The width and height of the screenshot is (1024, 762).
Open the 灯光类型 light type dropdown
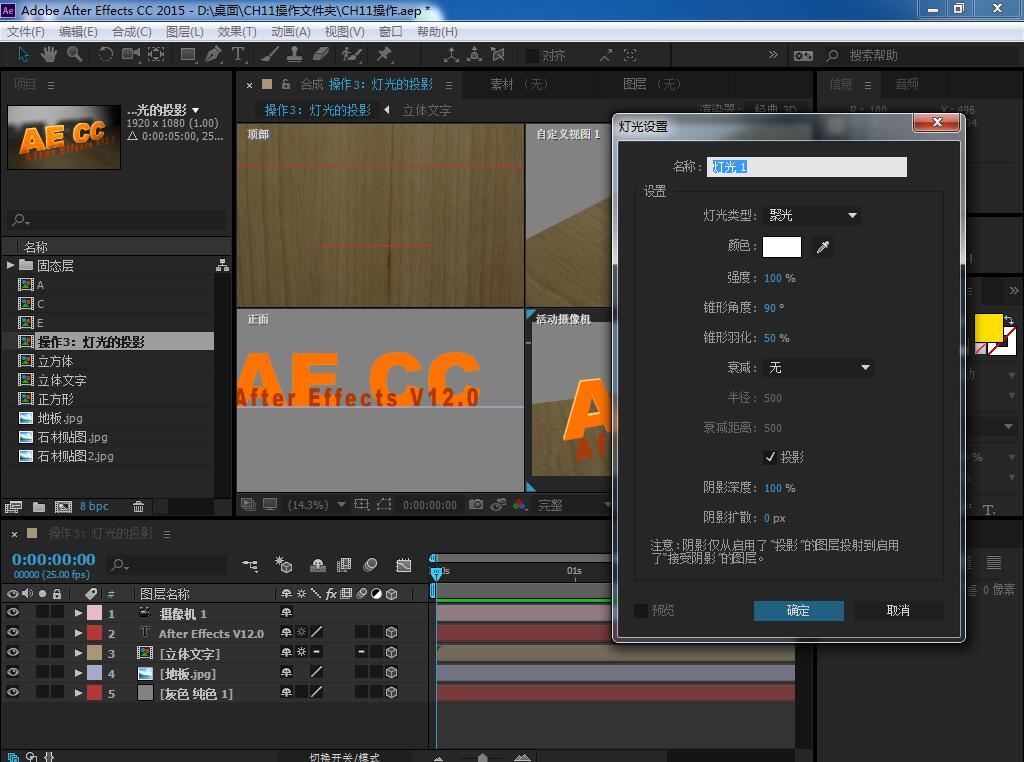[x=812, y=215]
